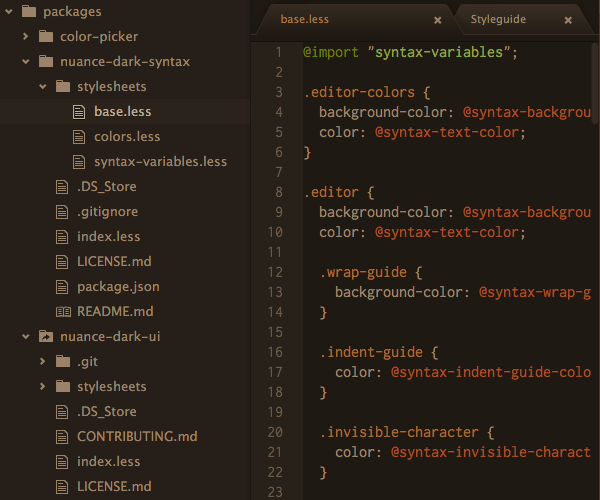600x500 pixels.
Task: Click the color-picker folder icon
Action: tap(46, 37)
